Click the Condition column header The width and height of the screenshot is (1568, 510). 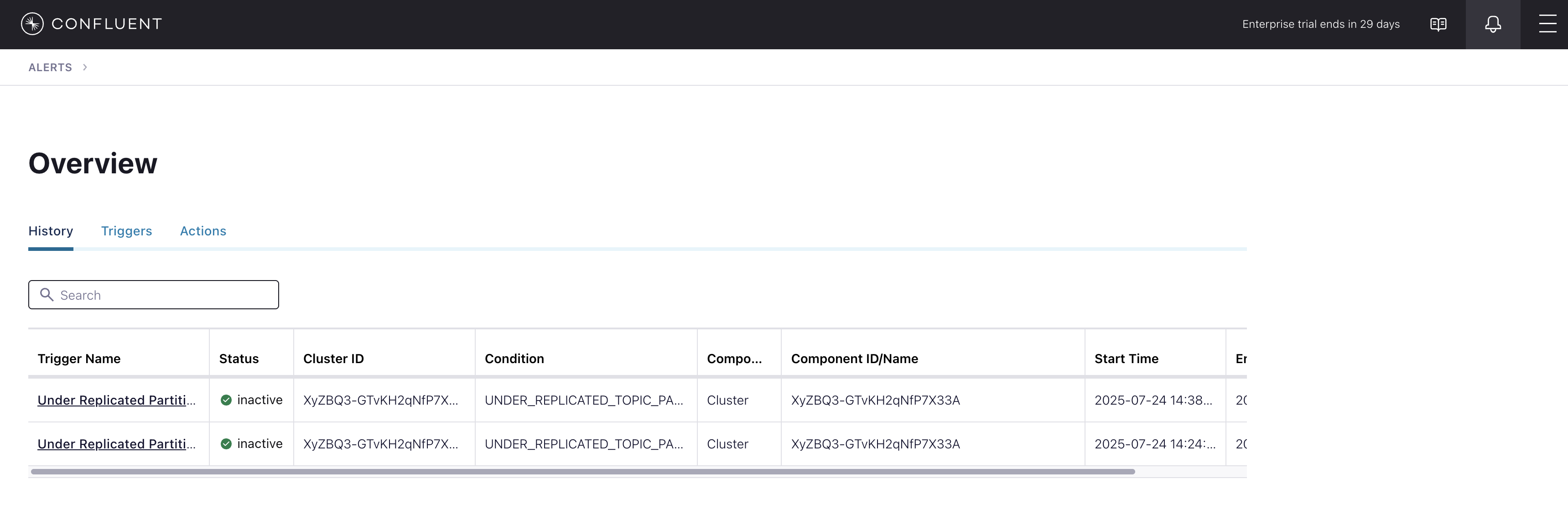click(514, 359)
